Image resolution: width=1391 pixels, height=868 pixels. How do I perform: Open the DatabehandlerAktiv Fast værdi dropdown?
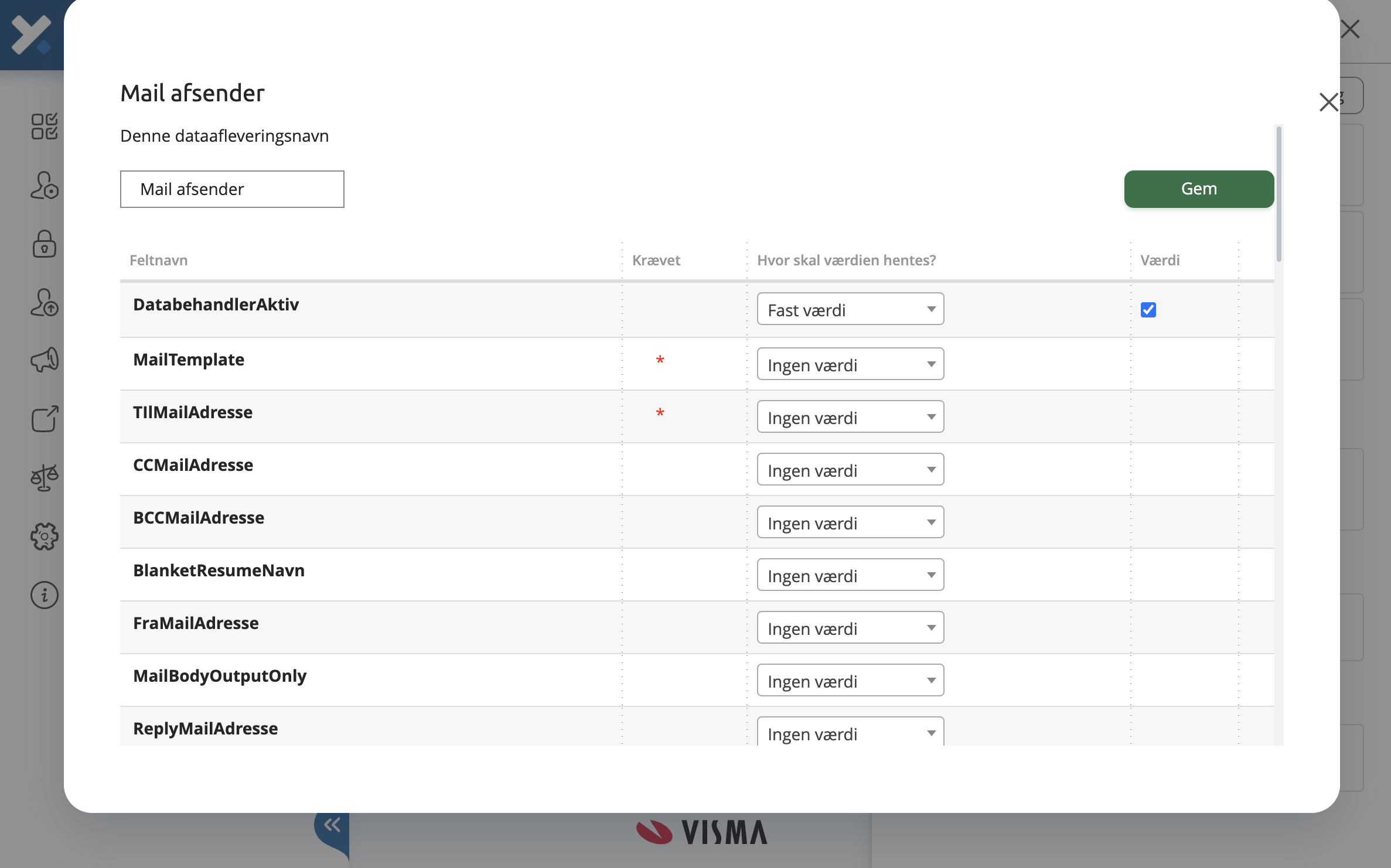[x=850, y=309]
